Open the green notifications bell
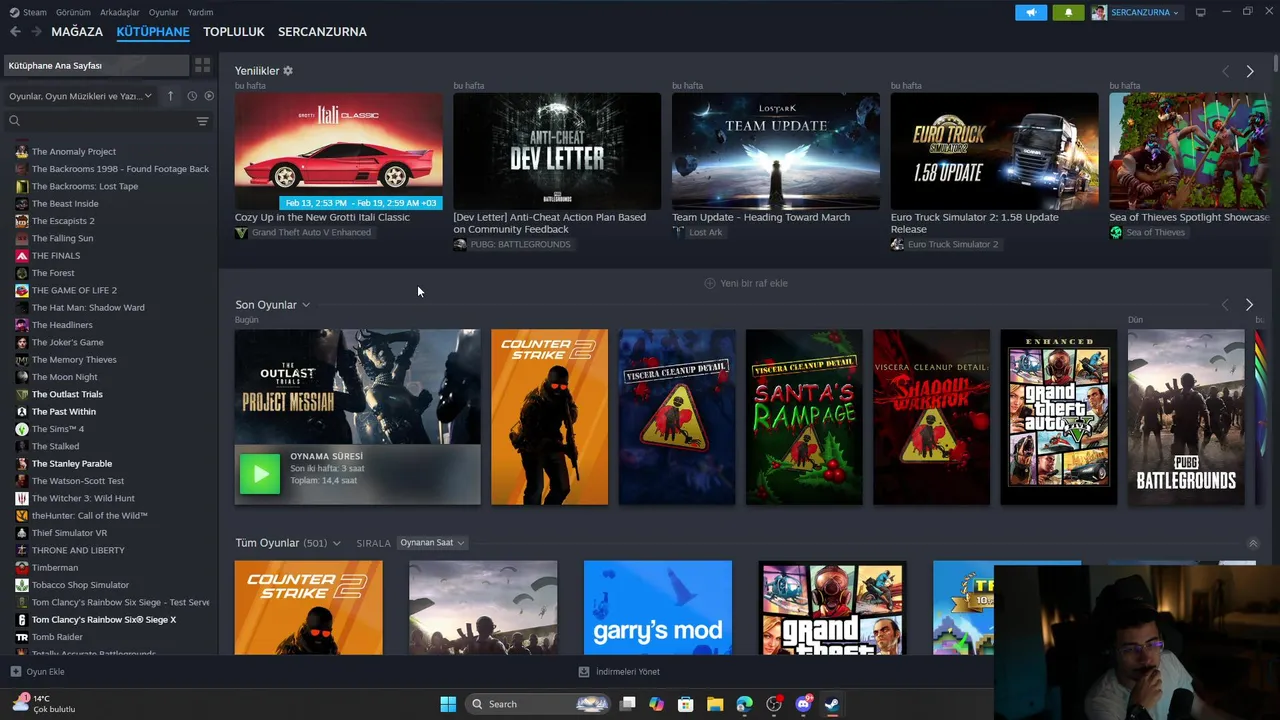The width and height of the screenshot is (1280, 720). click(1068, 12)
